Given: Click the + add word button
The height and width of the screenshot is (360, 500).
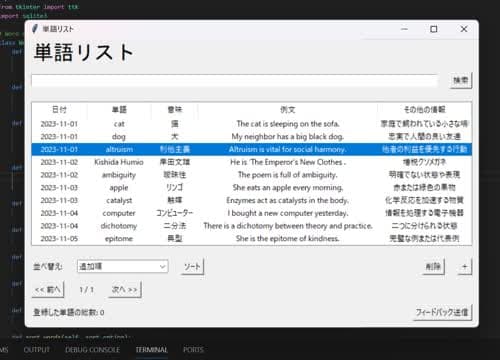Looking at the screenshot, I should pos(465,266).
